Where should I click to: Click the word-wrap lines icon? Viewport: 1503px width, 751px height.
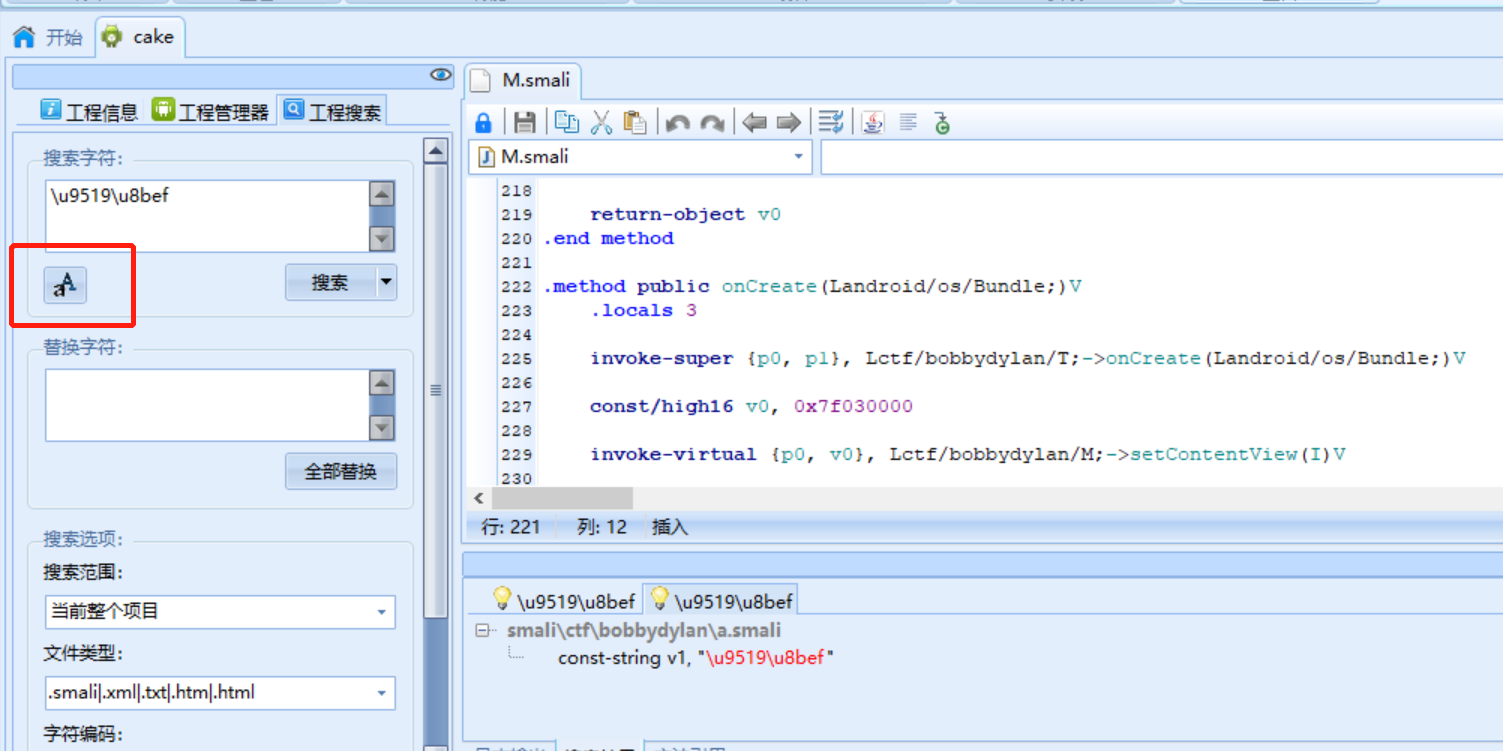[x=831, y=122]
